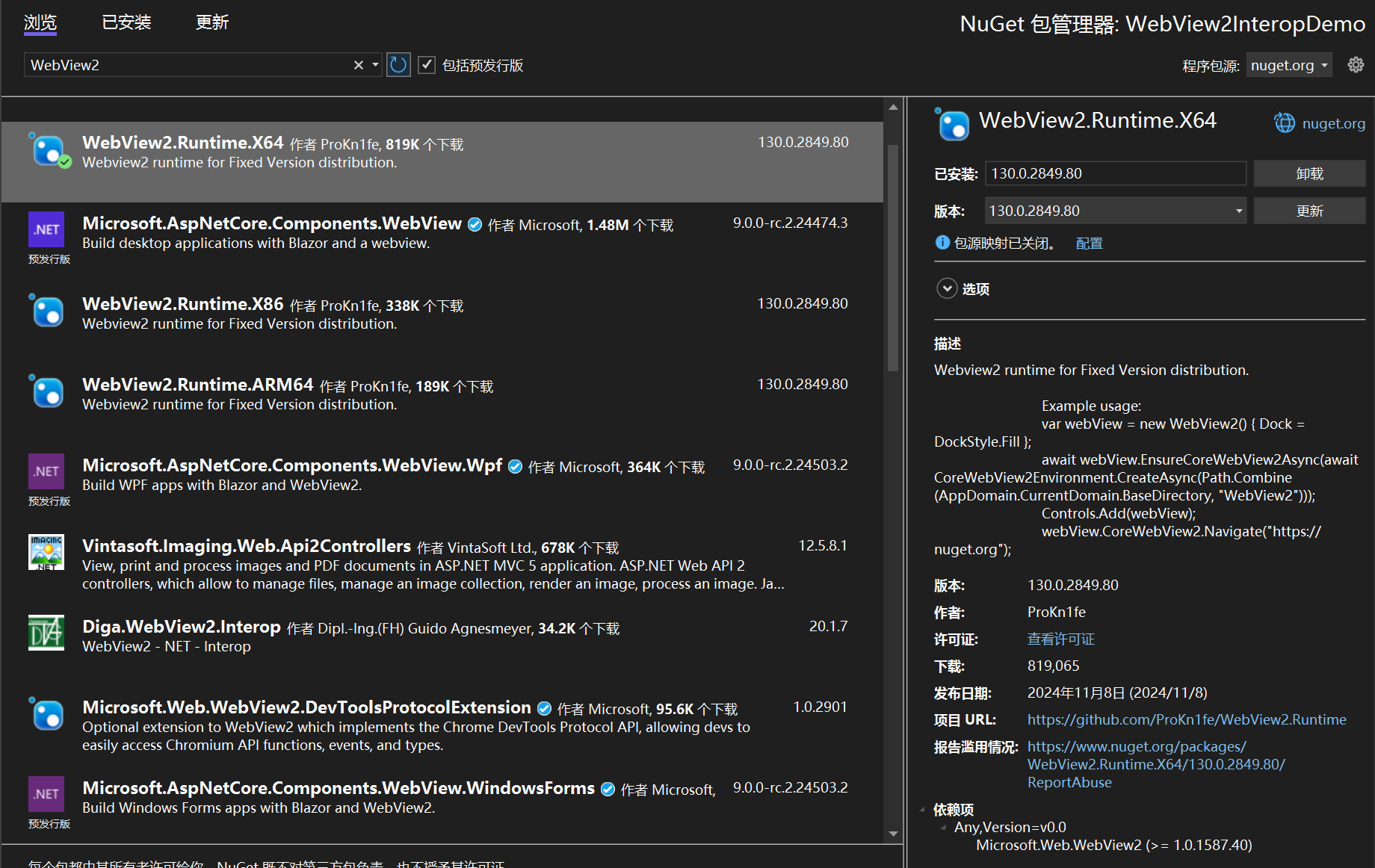Click the author value ProKn1fe in details
The image size is (1375, 868).
(1056, 612)
